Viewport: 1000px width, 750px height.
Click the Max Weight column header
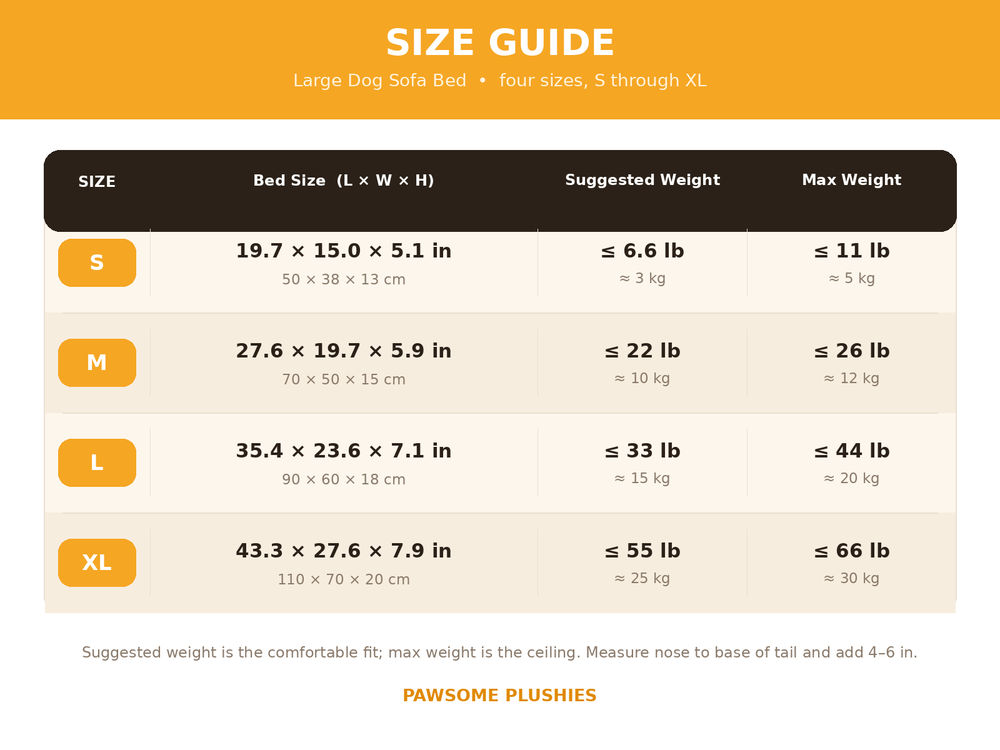tap(851, 180)
